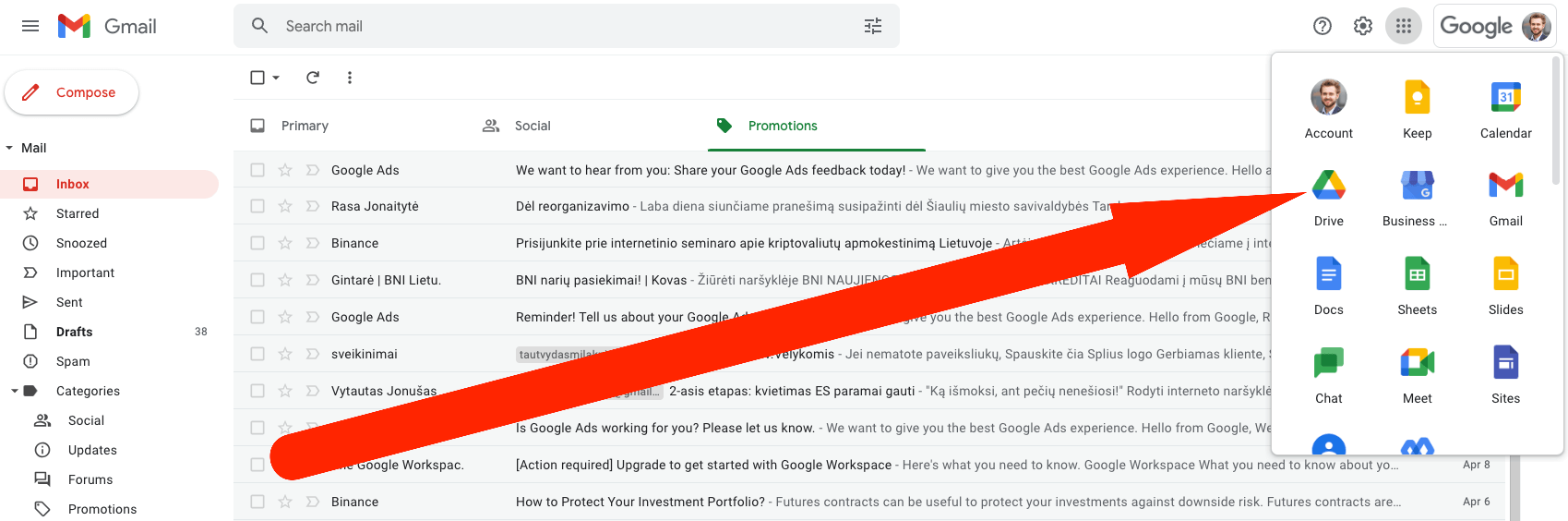Toggle the select all checkbox
The height and width of the screenshot is (521, 1568).
(x=257, y=78)
